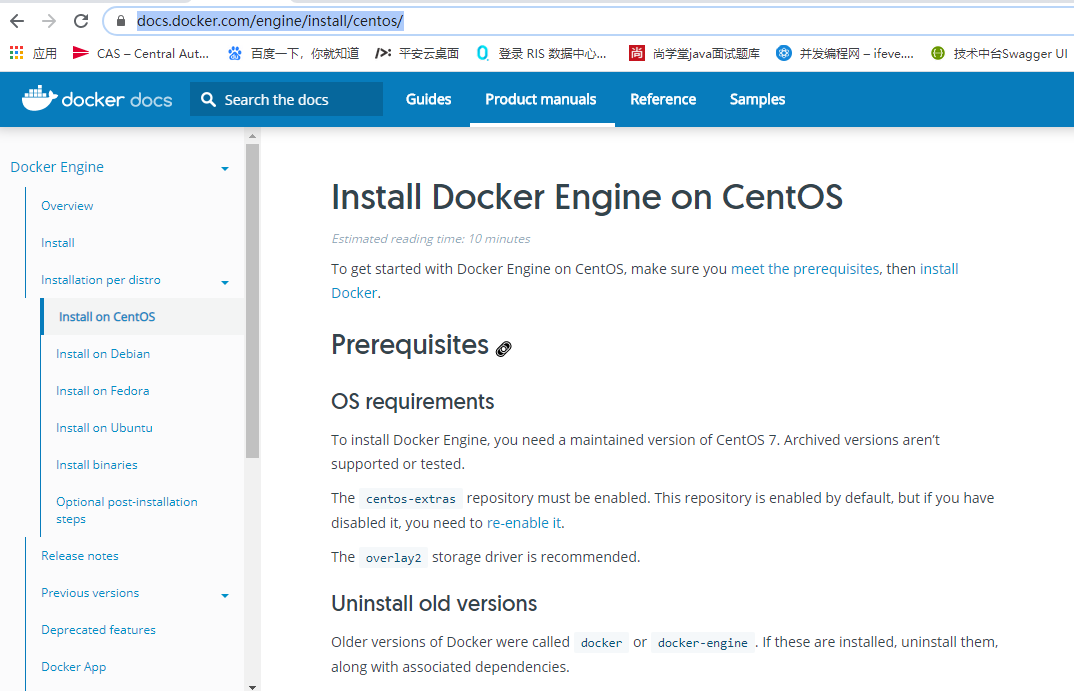Click the search magnifier in the docs search box

click(207, 99)
